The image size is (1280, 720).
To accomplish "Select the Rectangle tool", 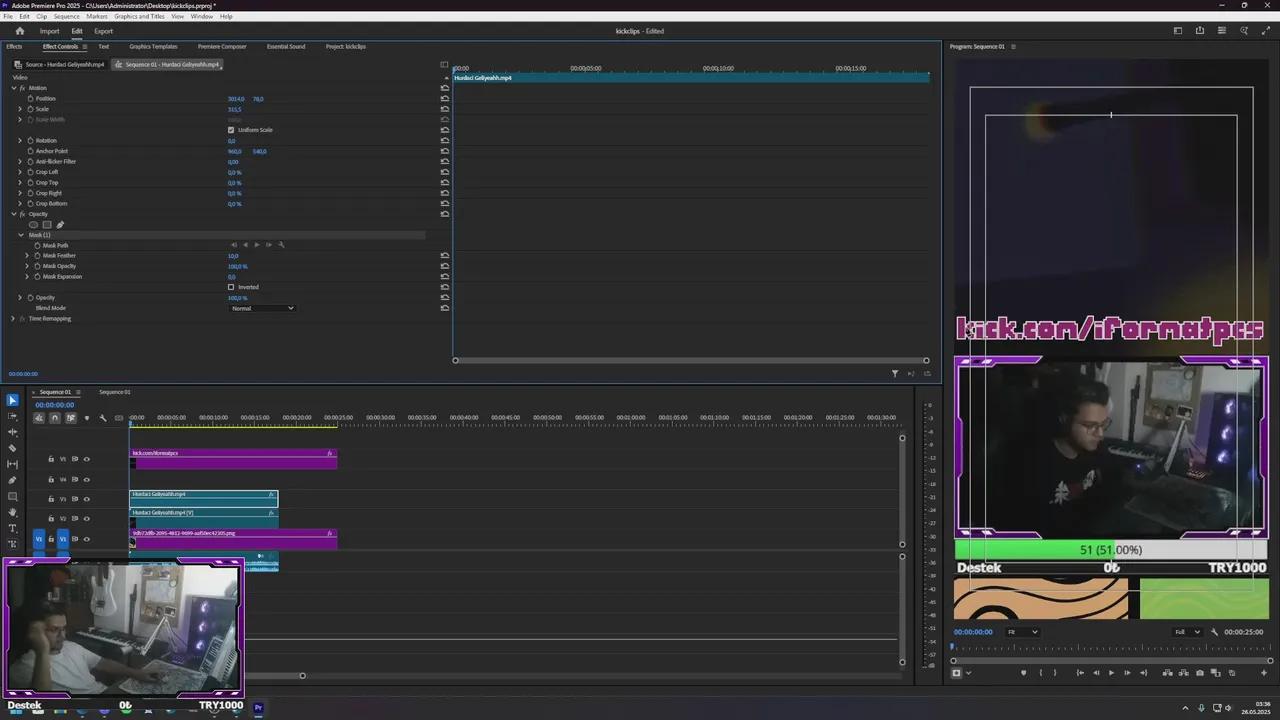I will pos(12,496).
